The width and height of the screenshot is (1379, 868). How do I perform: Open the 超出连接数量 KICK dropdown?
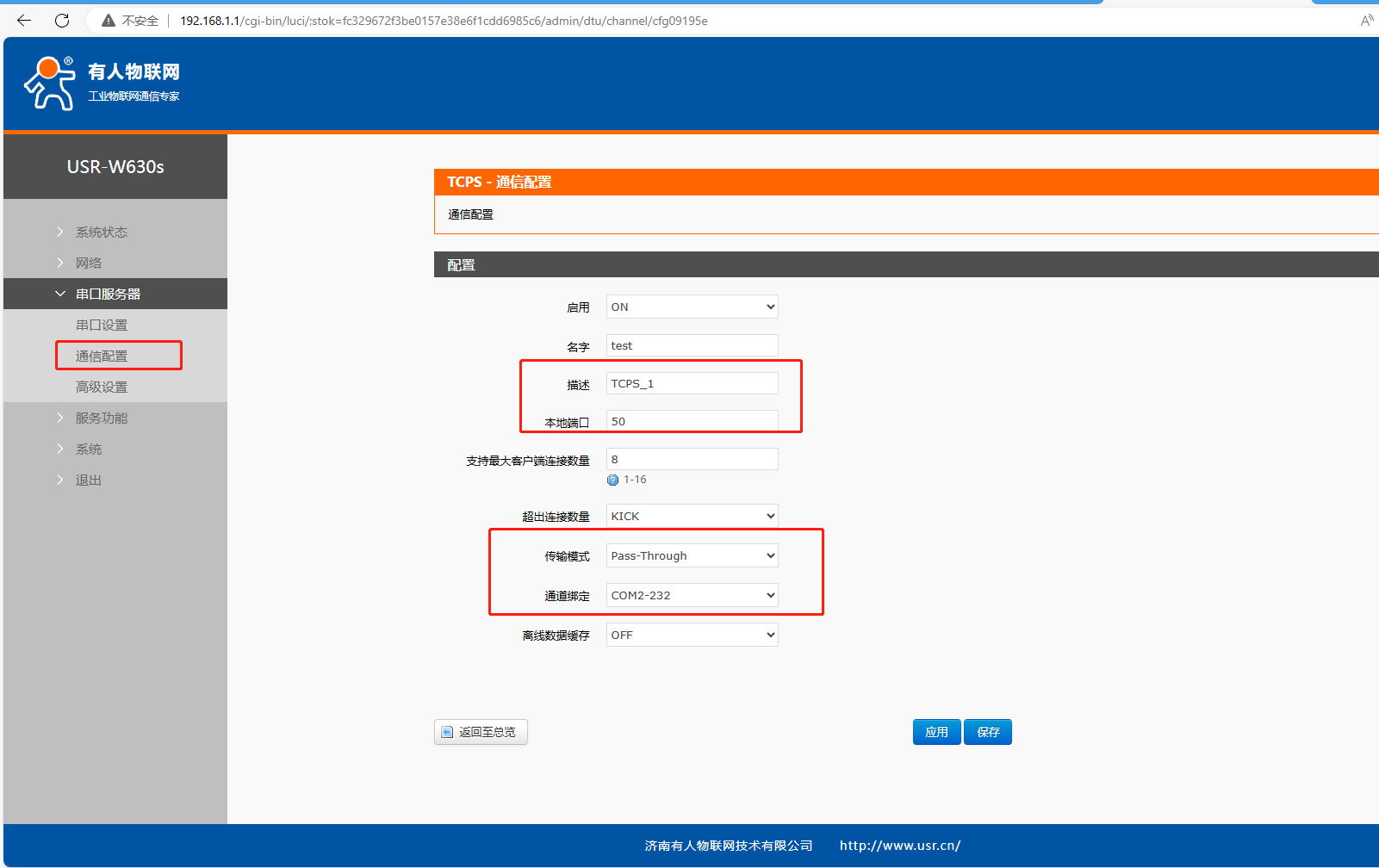tap(692, 517)
